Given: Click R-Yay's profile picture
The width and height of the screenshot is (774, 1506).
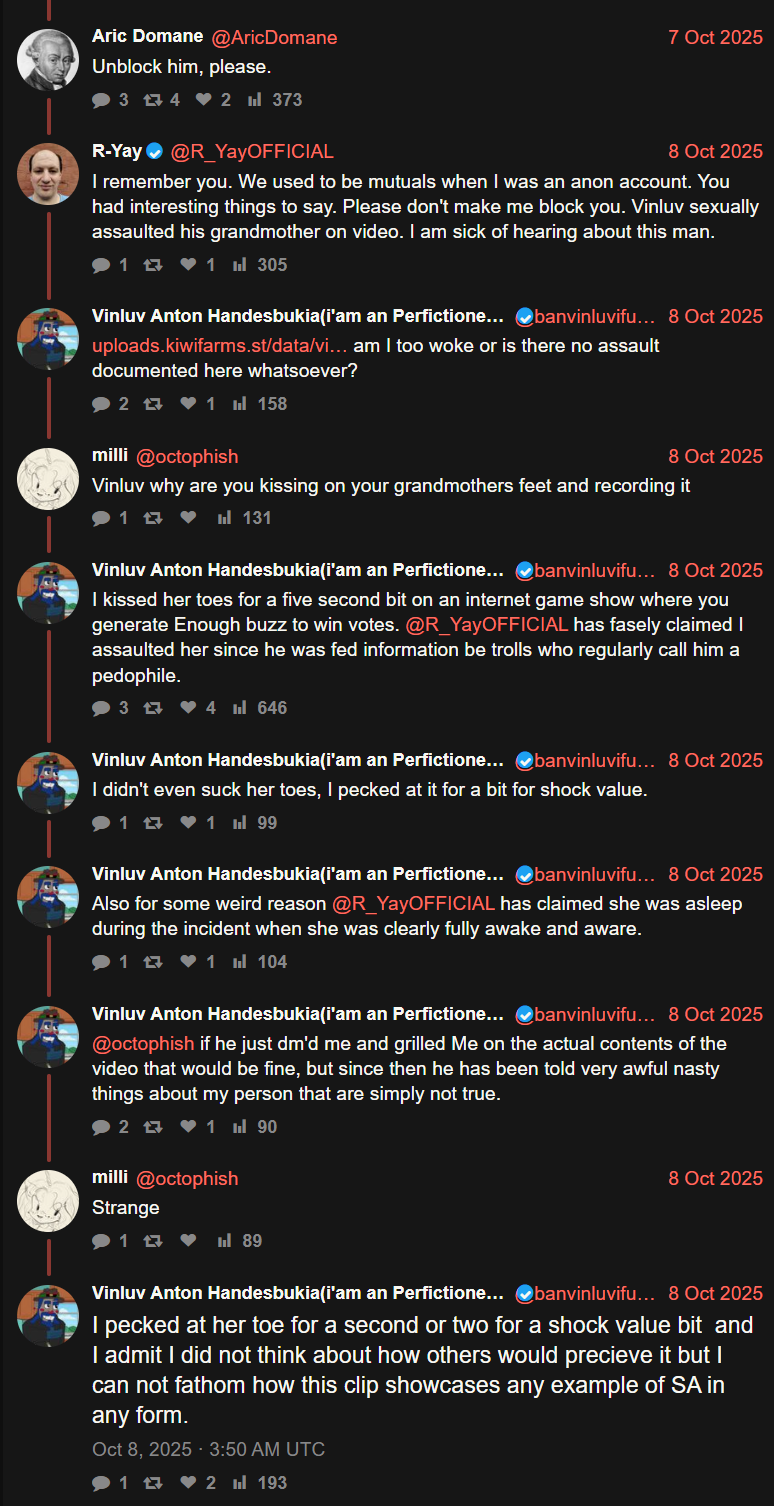Looking at the screenshot, I should (x=48, y=173).
